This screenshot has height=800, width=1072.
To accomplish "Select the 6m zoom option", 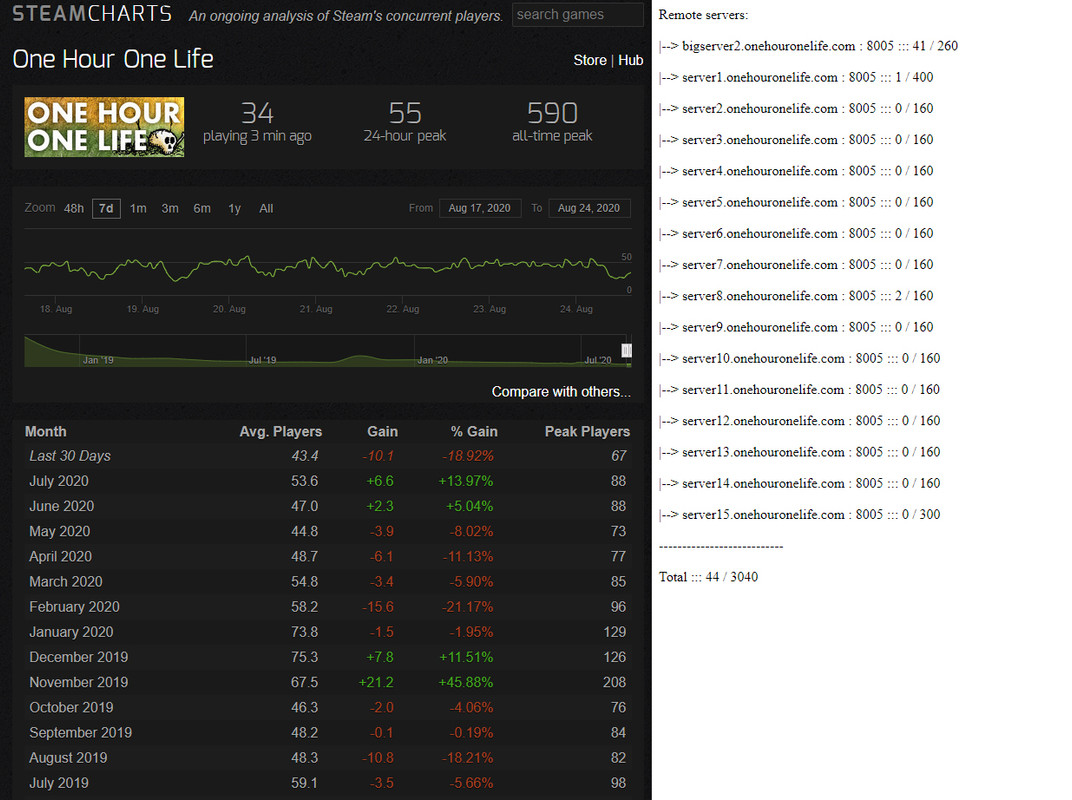I will click(202, 209).
